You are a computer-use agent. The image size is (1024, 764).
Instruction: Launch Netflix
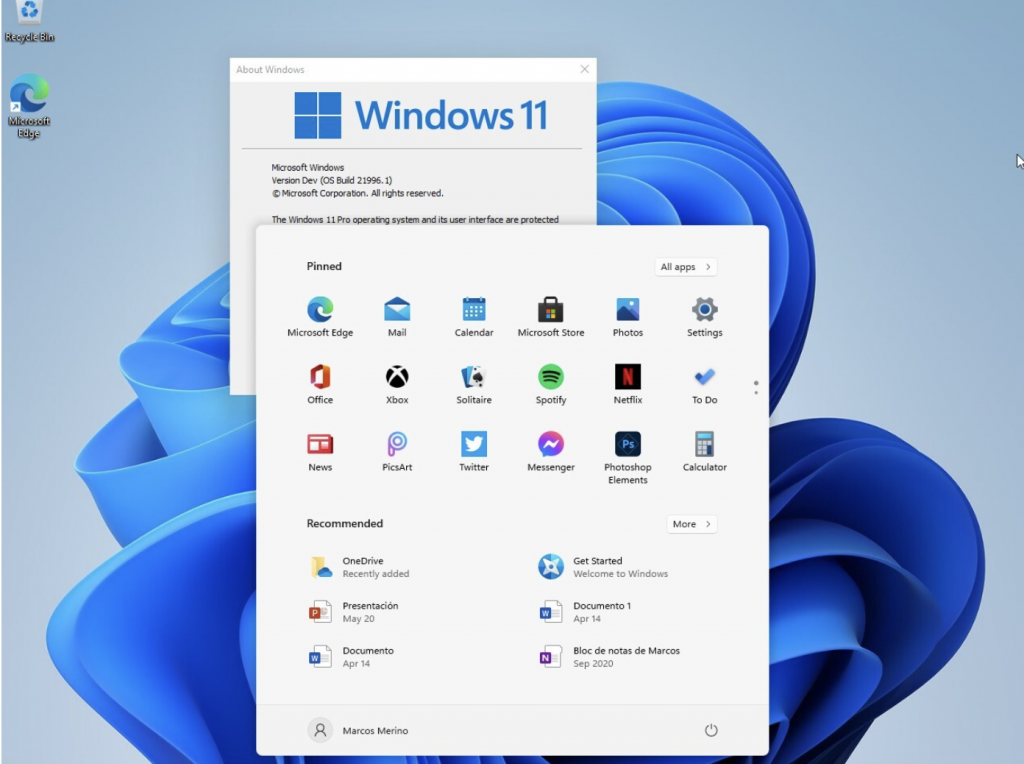coord(628,385)
